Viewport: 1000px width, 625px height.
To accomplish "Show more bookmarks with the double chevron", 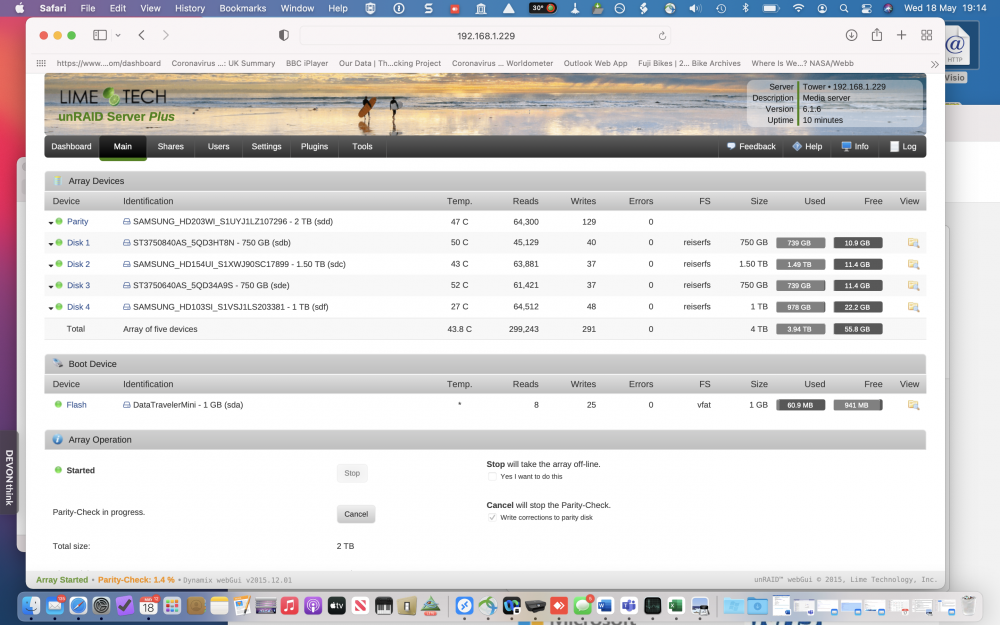I will click(x=934, y=64).
